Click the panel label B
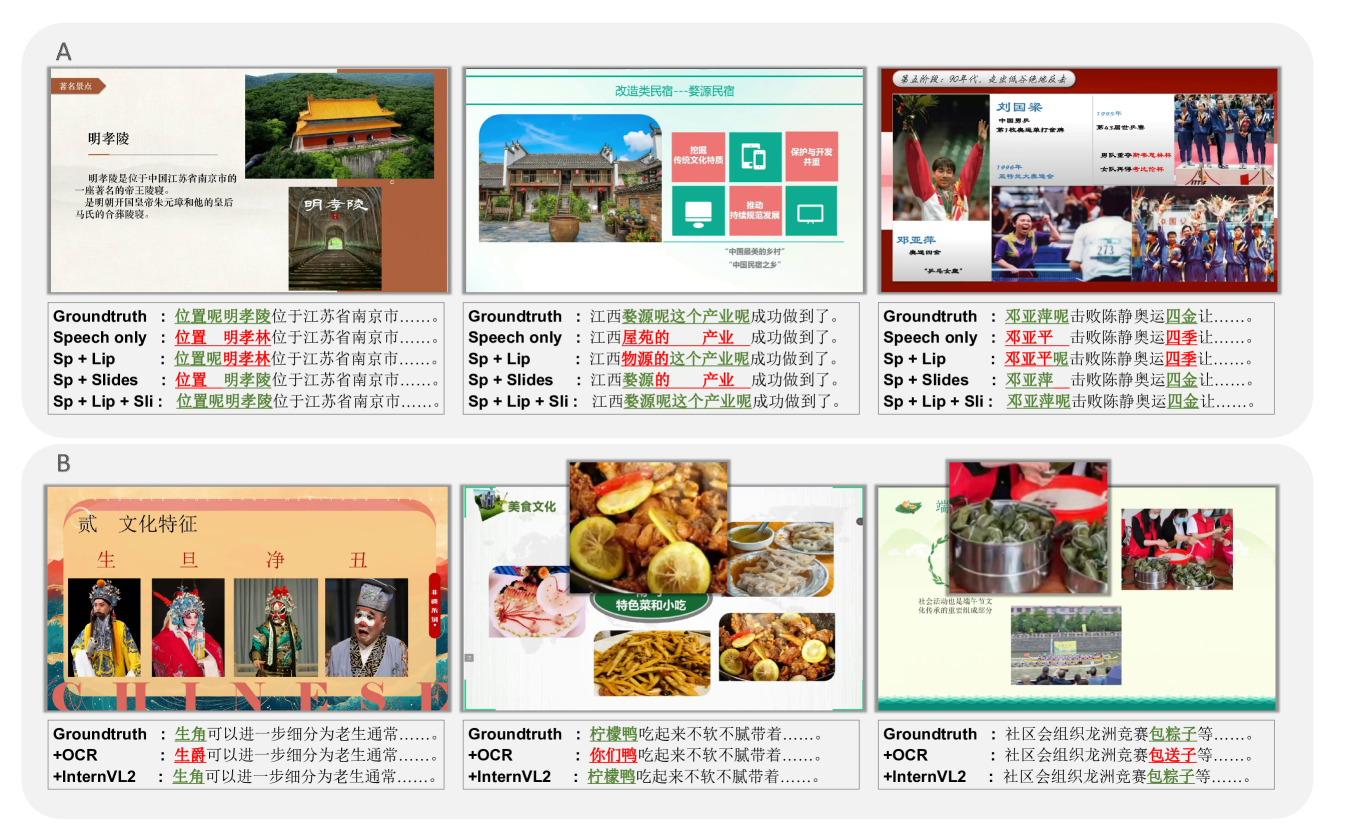This screenshot has height=832, width=1361. 64,464
